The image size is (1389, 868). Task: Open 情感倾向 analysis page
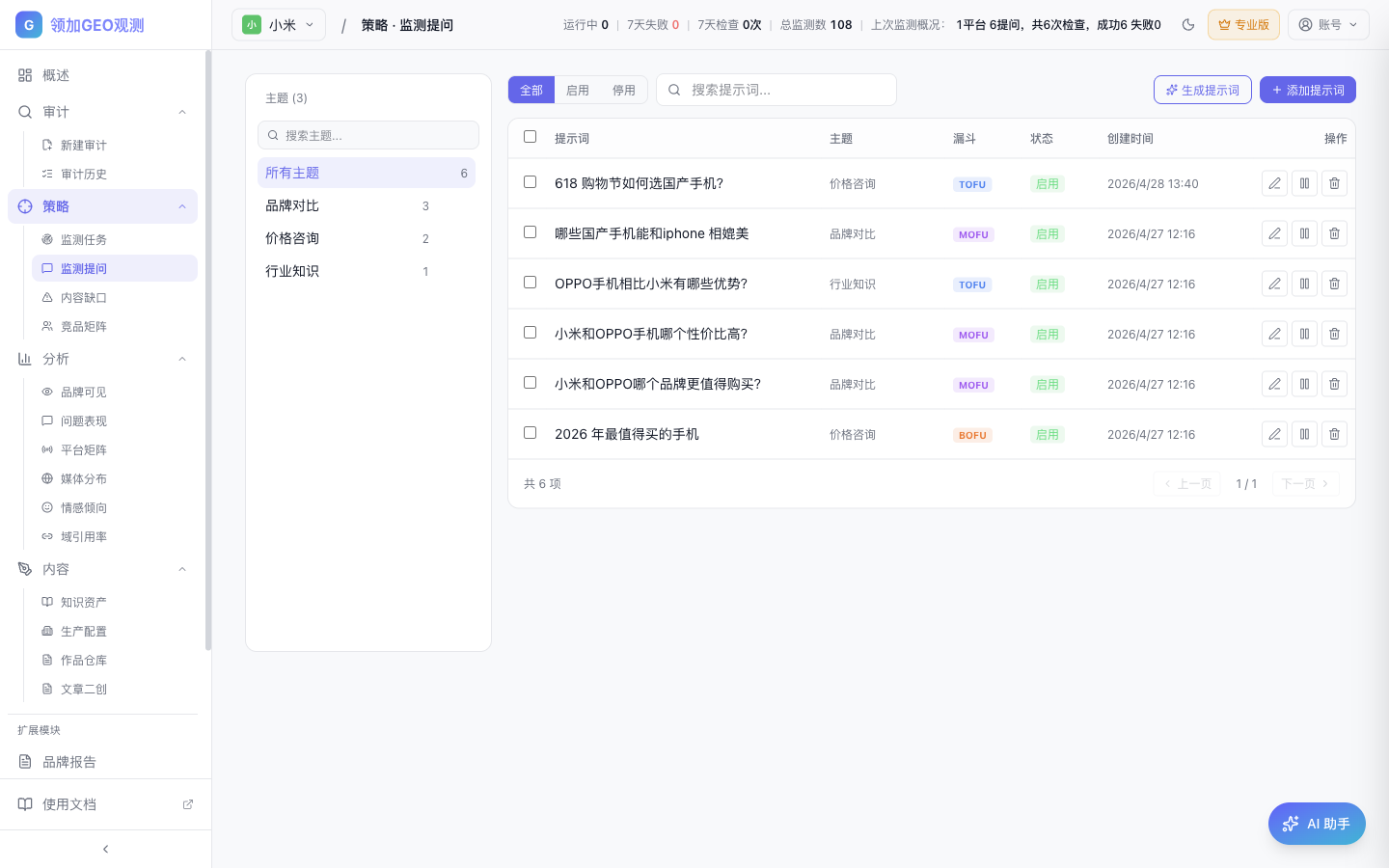click(x=115, y=507)
